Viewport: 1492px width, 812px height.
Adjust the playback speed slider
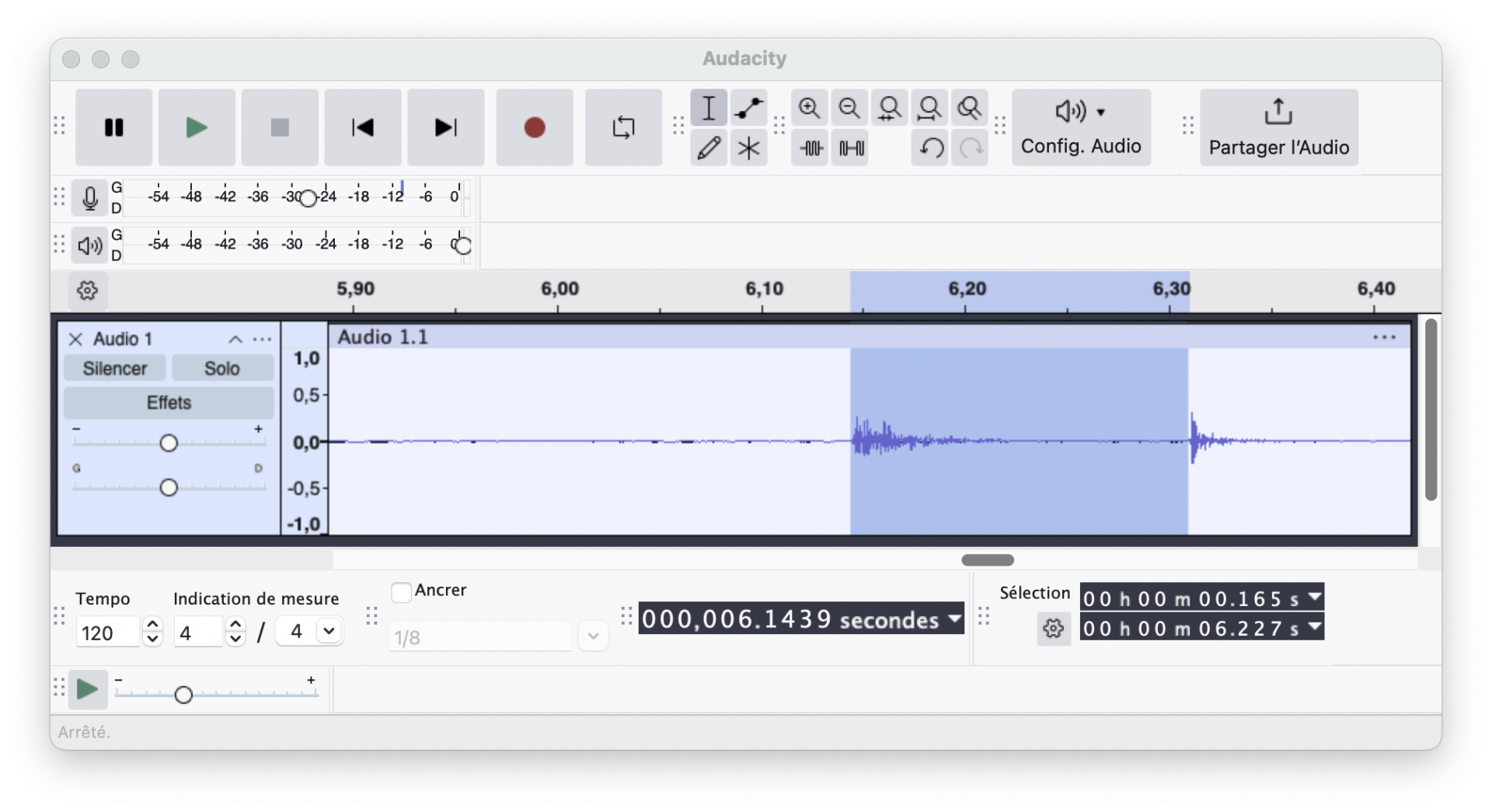183,695
